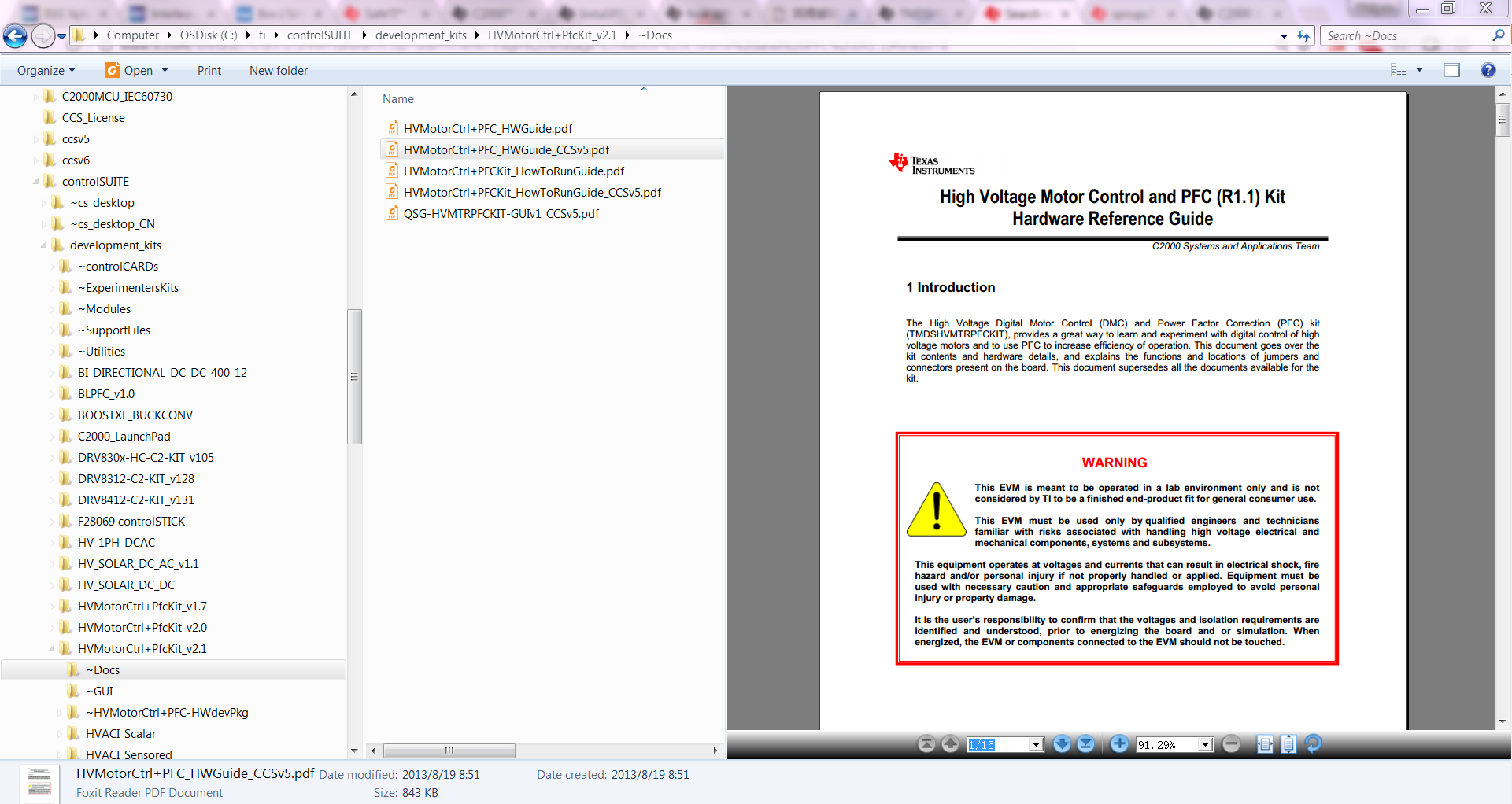Open Help via the question mark icon
Screen dimensions: 1512x804
tap(1488, 70)
